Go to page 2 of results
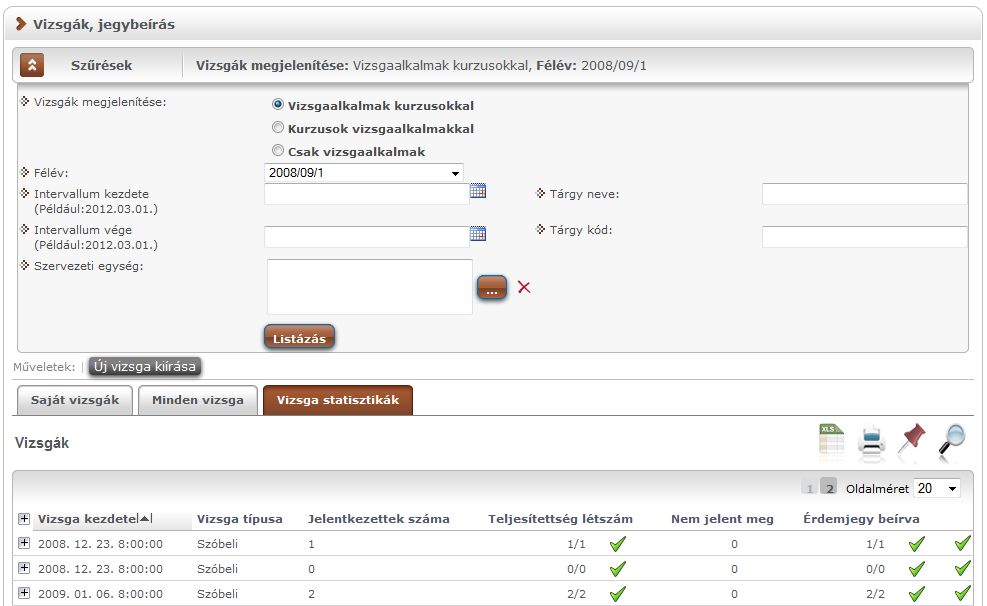Image resolution: width=987 pixels, height=606 pixels. (830, 488)
